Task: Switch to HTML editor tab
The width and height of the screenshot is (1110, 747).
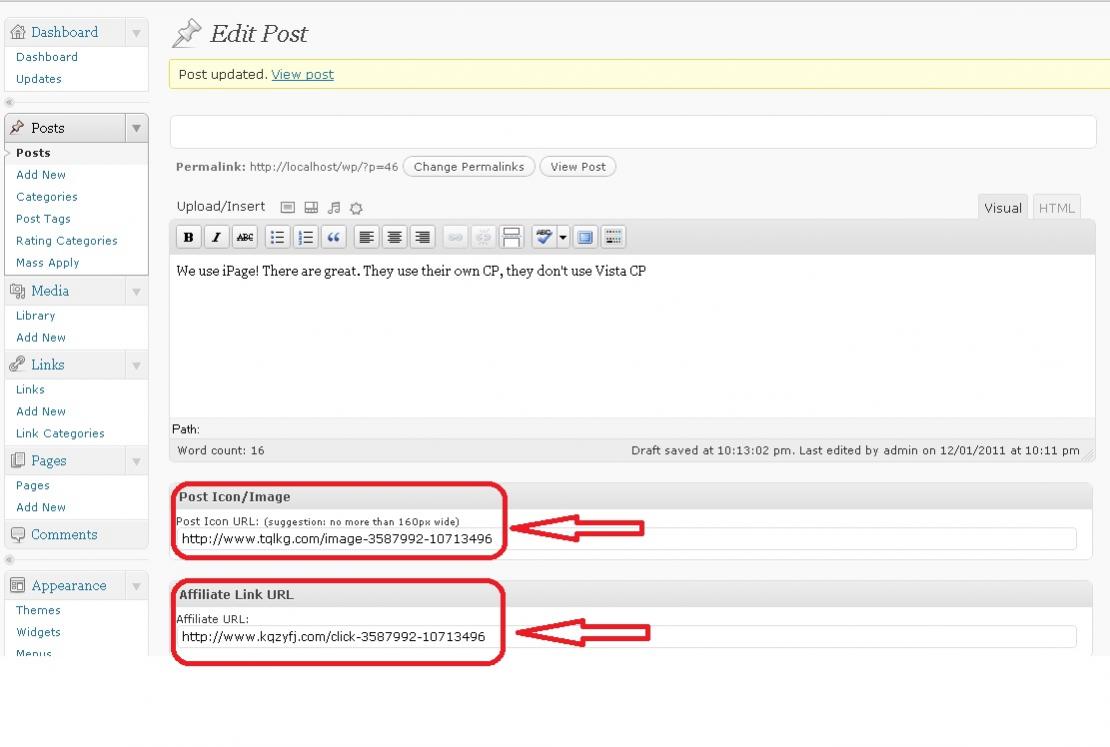Action: [1056, 207]
